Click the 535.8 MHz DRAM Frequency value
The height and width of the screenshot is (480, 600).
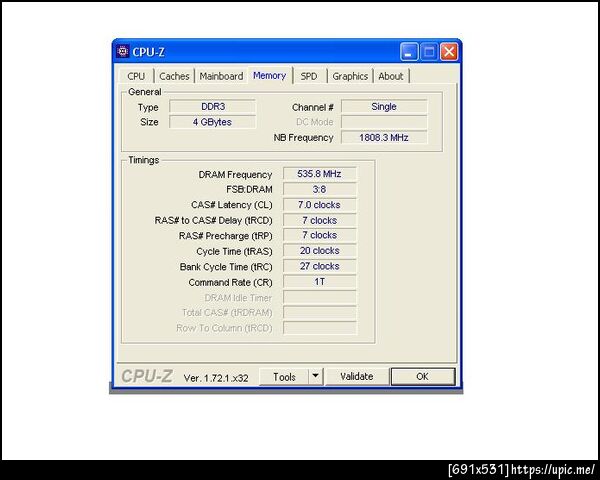[320, 174]
